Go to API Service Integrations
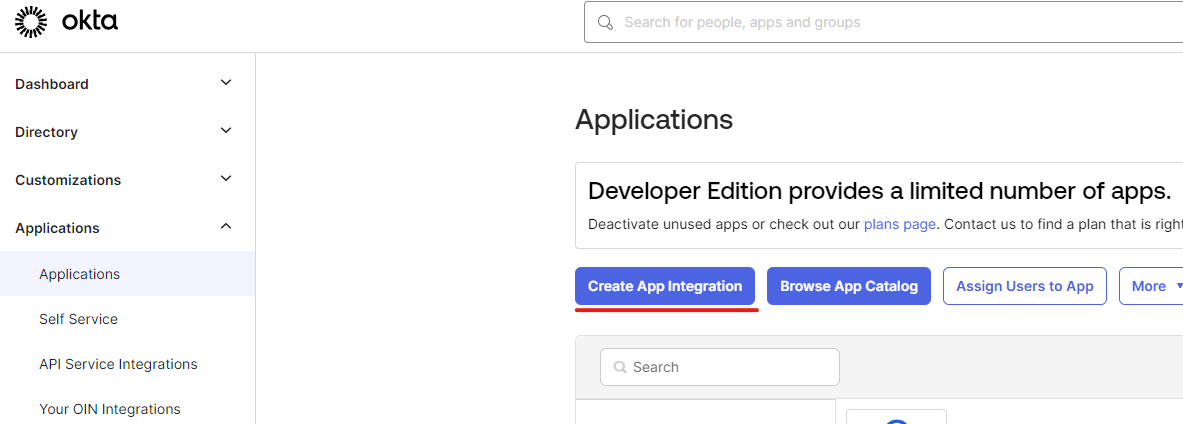Image resolution: width=1183 pixels, height=424 pixels. click(x=118, y=364)
